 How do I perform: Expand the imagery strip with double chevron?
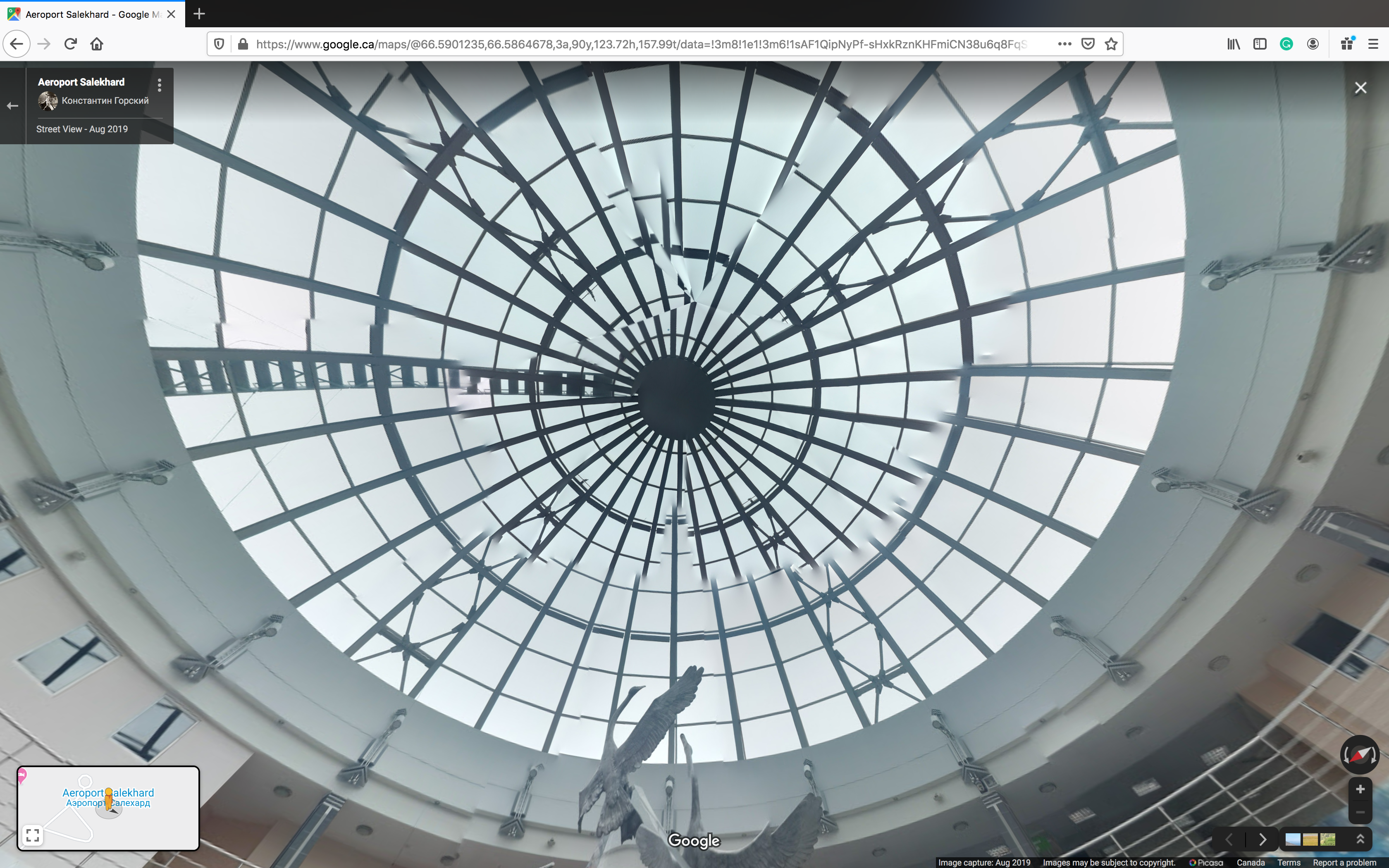[1360, 839]
